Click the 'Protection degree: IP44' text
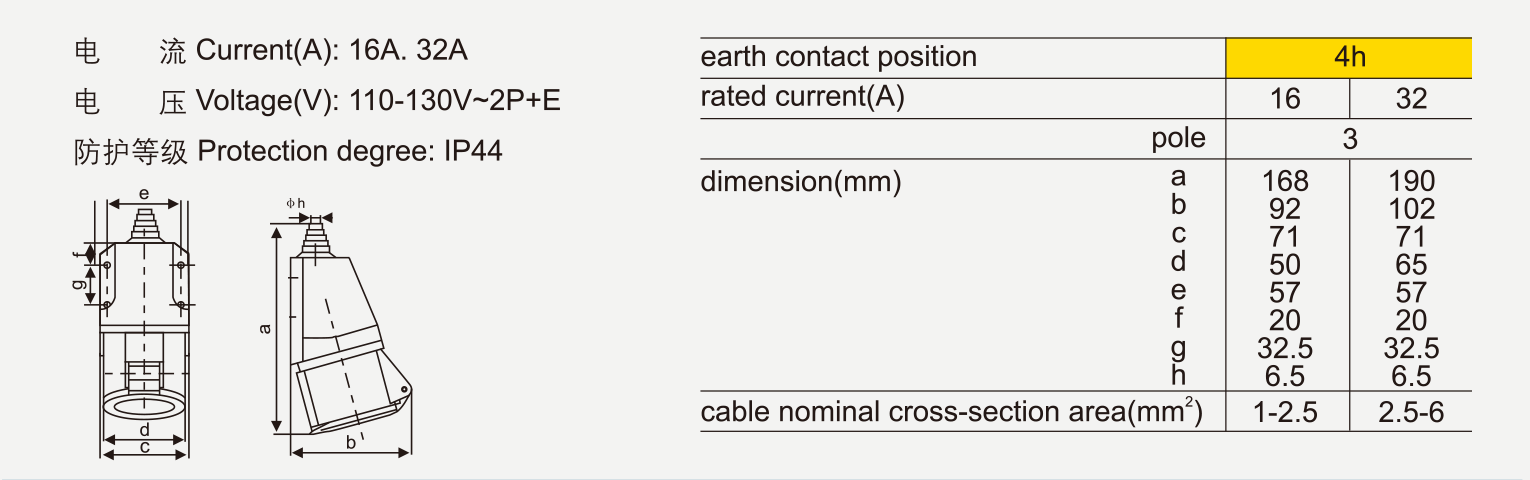1530x480 pixels. [350, 151]
